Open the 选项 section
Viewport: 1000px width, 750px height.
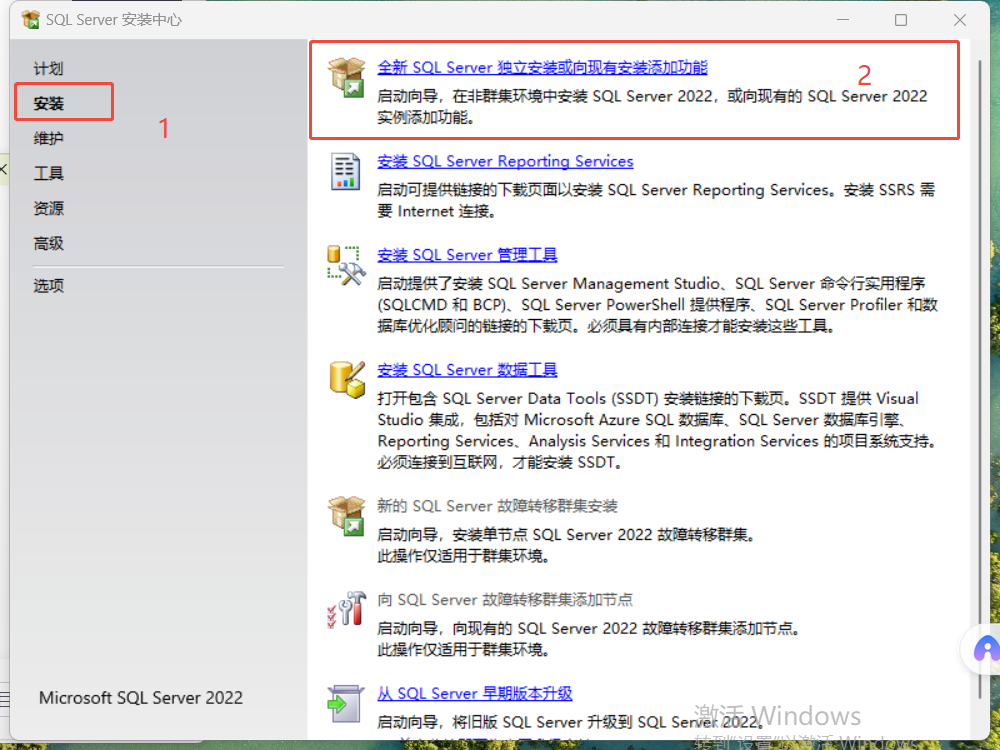tap(48, 285)
